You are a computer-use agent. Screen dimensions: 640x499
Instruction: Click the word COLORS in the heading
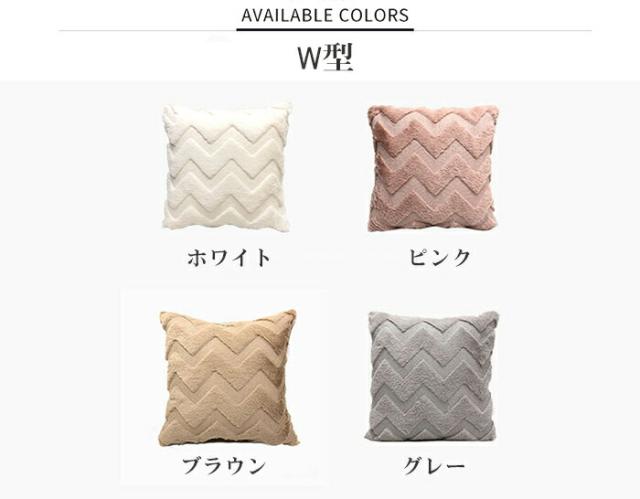coord(373,16)
